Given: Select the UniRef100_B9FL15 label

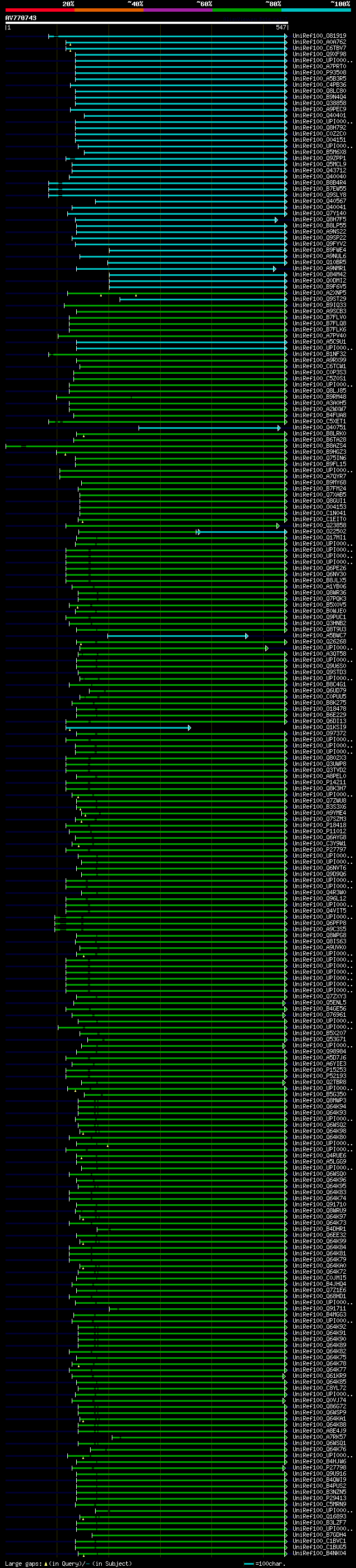Looking at the screenshot, I should coord(319,464).
